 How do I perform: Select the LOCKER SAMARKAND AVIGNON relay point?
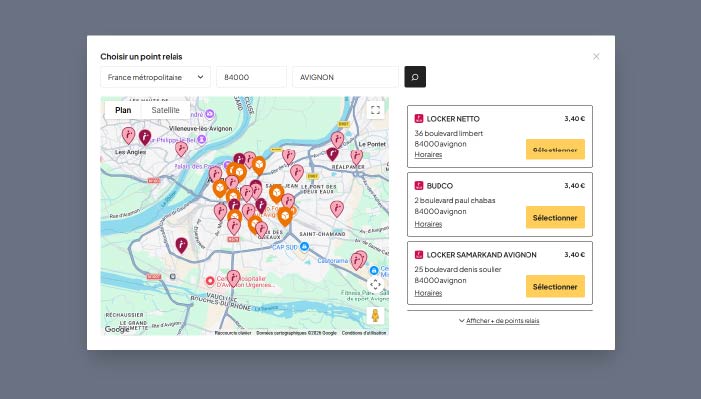pyautogui.click(x=555, y=286)
